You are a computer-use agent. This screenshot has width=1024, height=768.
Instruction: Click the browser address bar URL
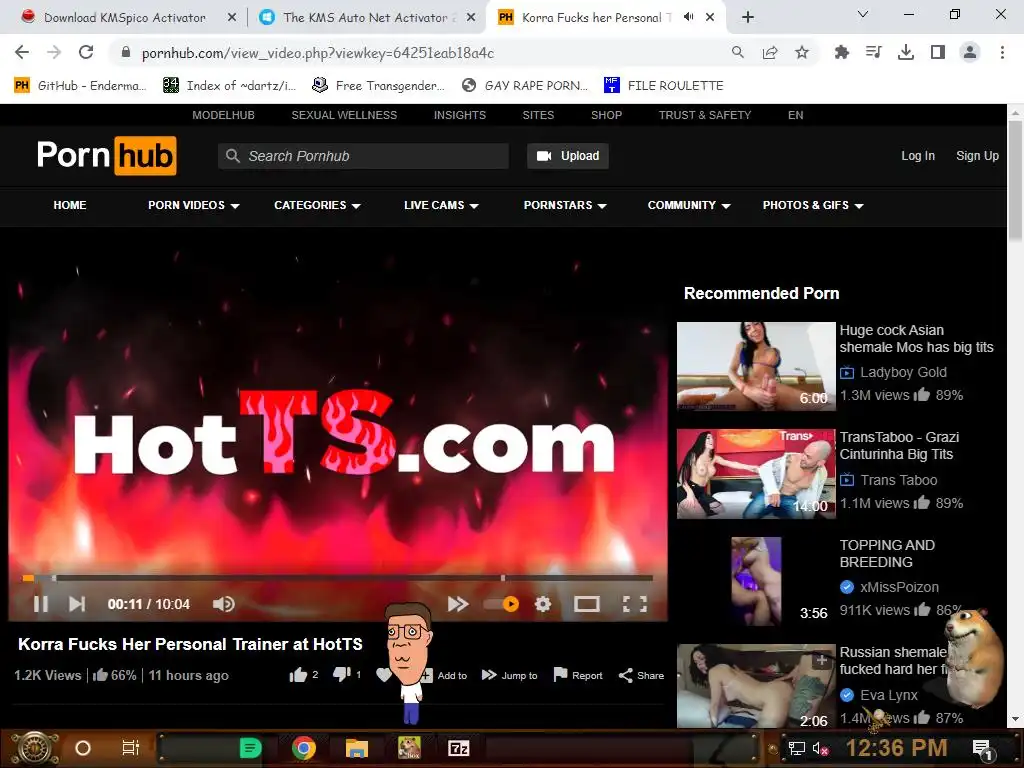click(317, 53)
